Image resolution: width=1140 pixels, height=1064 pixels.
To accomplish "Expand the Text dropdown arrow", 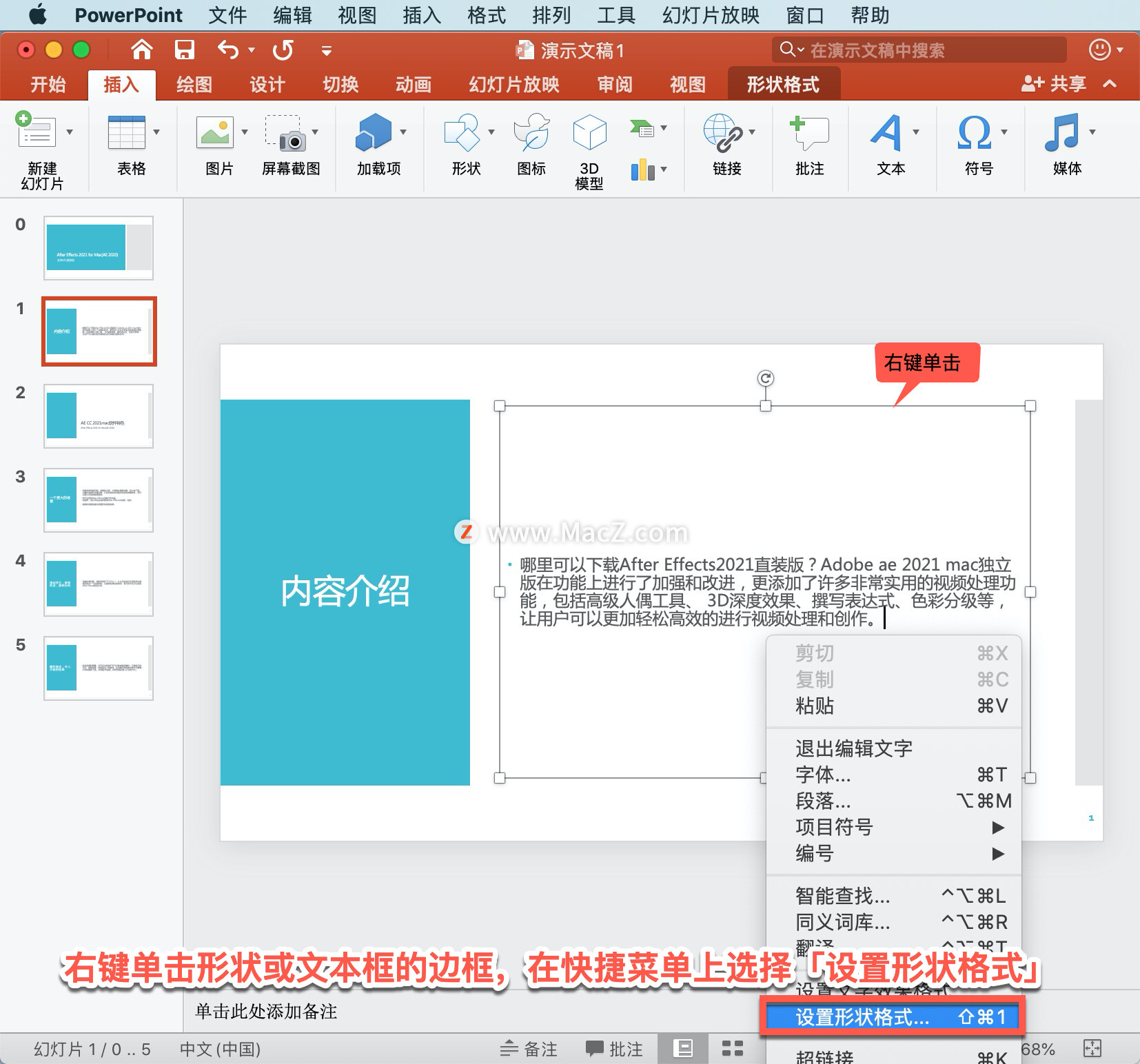I will (x=916, y=132).
